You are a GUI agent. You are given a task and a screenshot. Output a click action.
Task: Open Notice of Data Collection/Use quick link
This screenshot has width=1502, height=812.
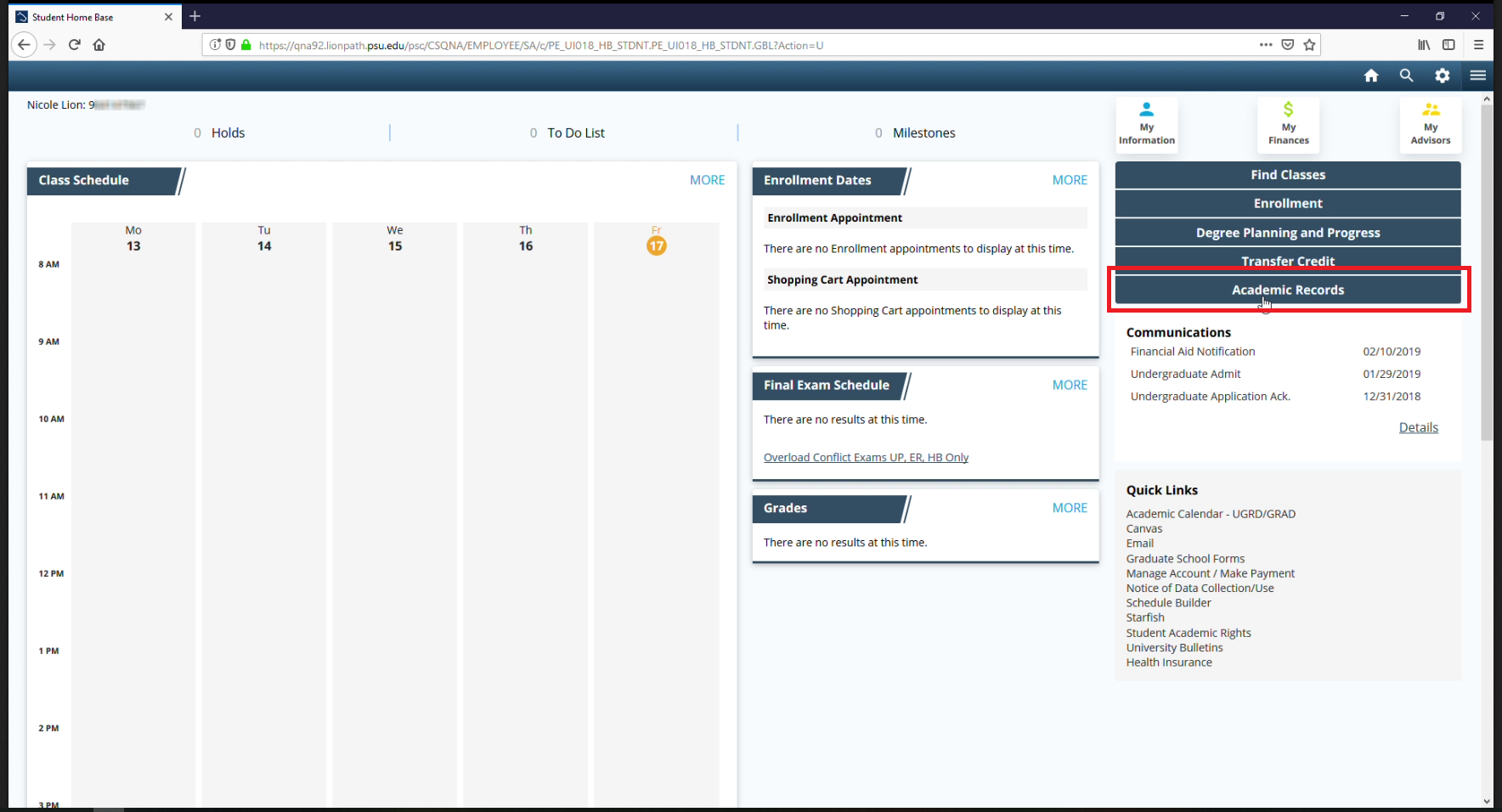coord(1200,589)
